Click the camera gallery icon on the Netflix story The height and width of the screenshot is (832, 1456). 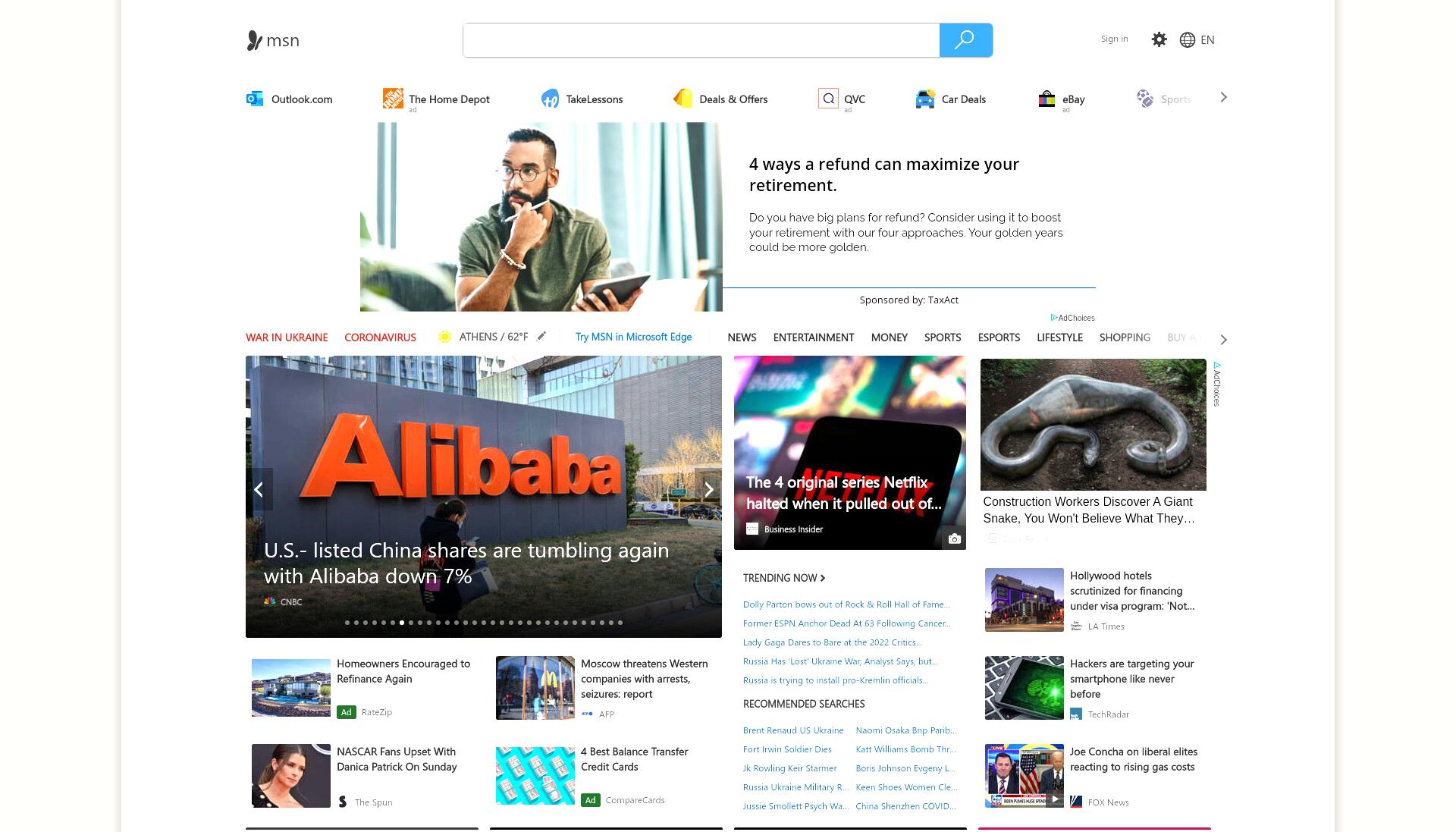coord(955,538)
